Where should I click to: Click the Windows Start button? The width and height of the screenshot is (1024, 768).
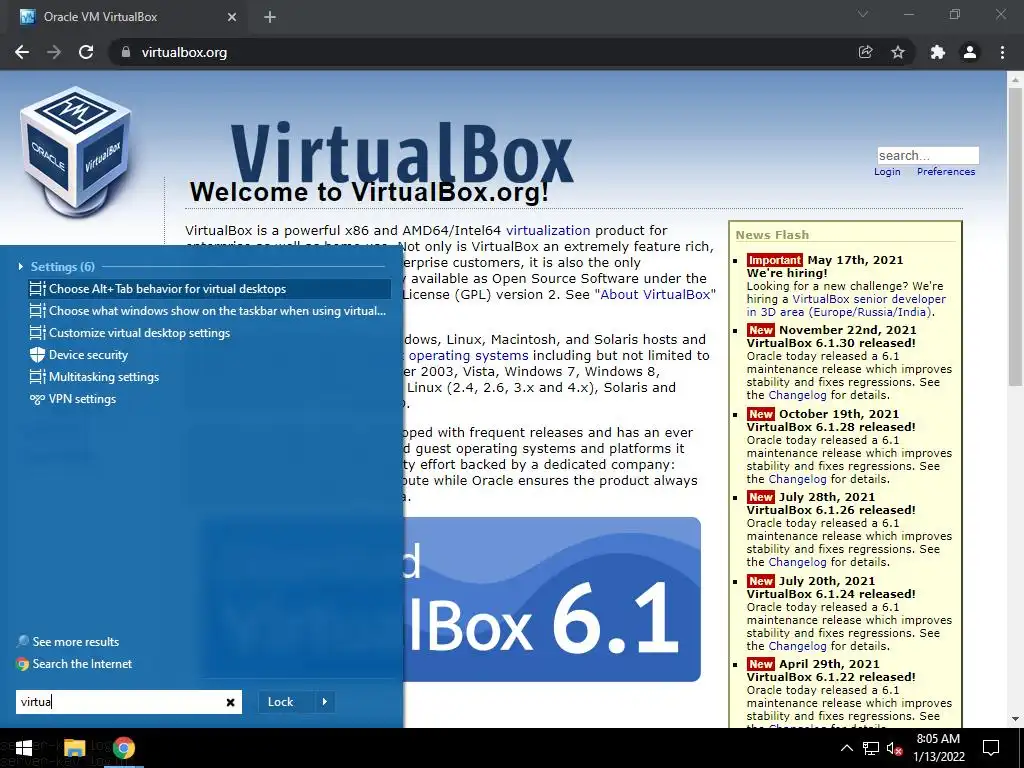pyautogui.click(x=24, y=748)
